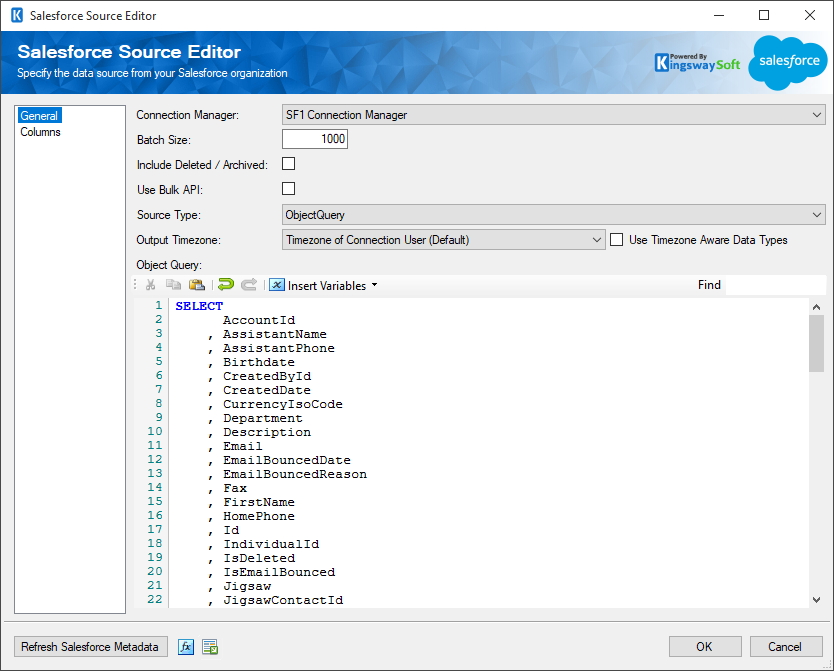Click HomePhone in the query

pos(259,516)
